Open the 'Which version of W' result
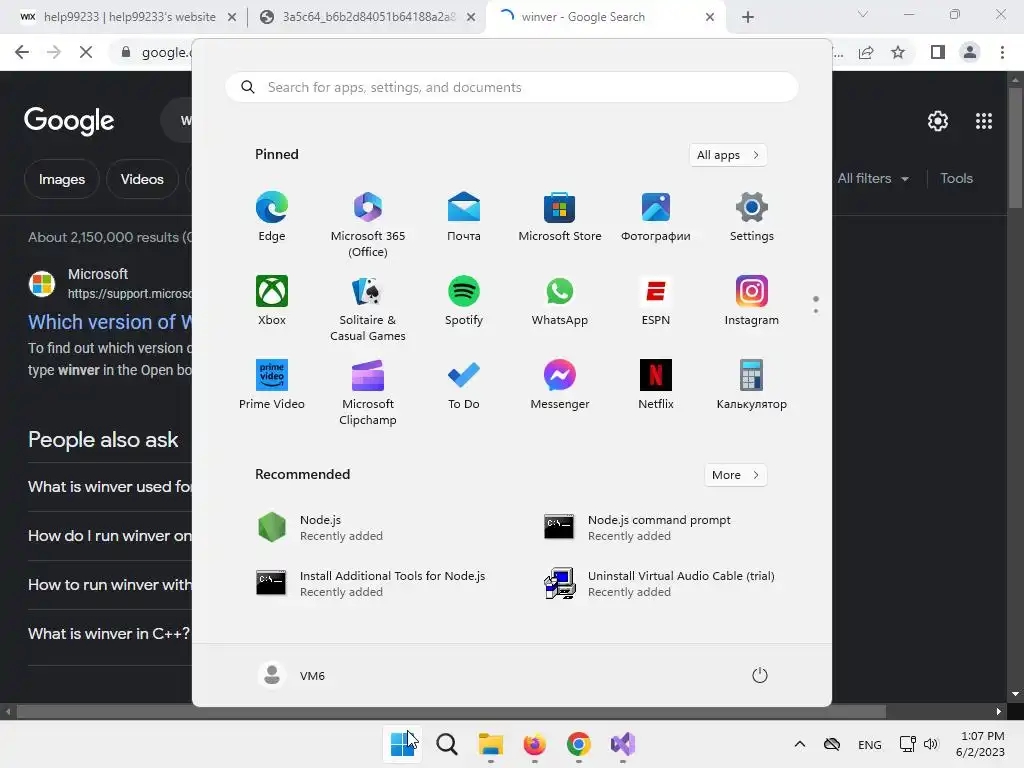1024x768 pixels. pyautogui.click(x=110, y=322)
